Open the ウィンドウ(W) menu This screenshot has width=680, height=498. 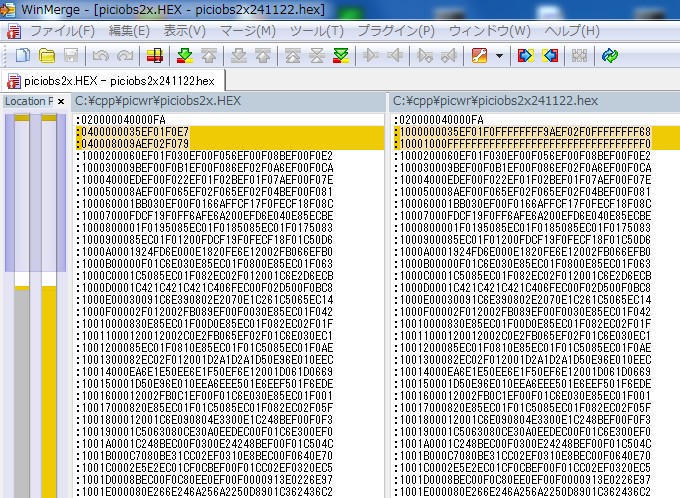point(490,31)
